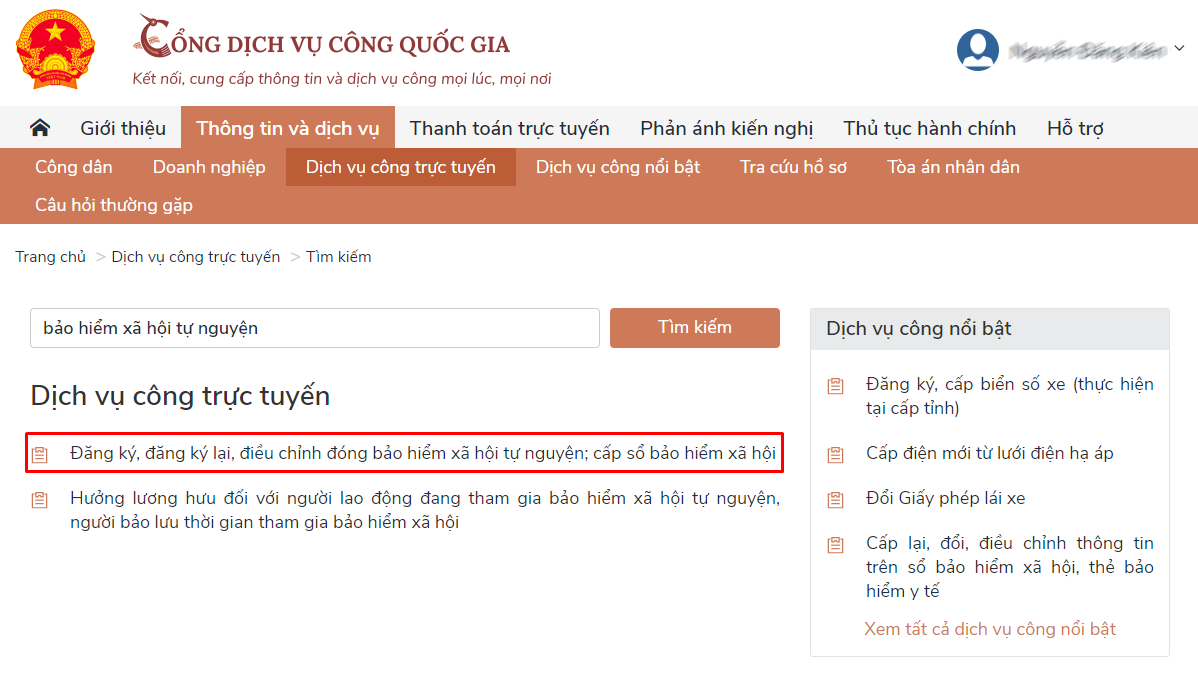Image resolution: width=1198 pixels, height=675 pixels.
Task: Open the Thủ tục hành chính menu
Action: [929, 128]
